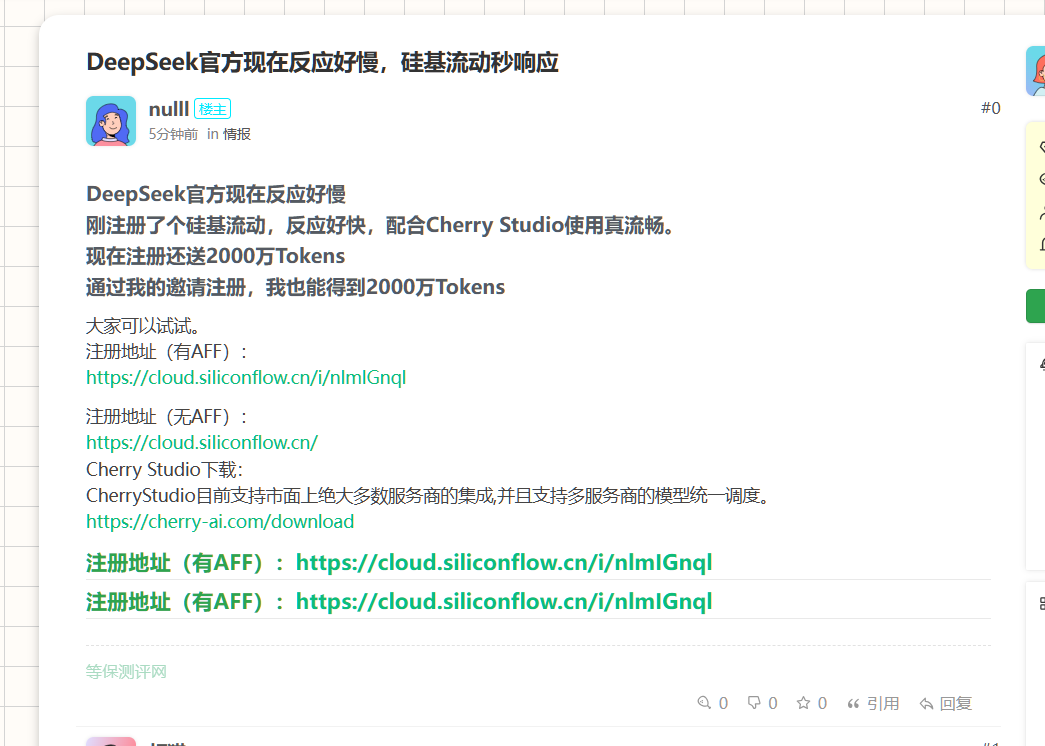The height and width of the screenshot is (746, 1045).
Task: Click the text Cherry Studio下载:
Action: pos(165,469)
